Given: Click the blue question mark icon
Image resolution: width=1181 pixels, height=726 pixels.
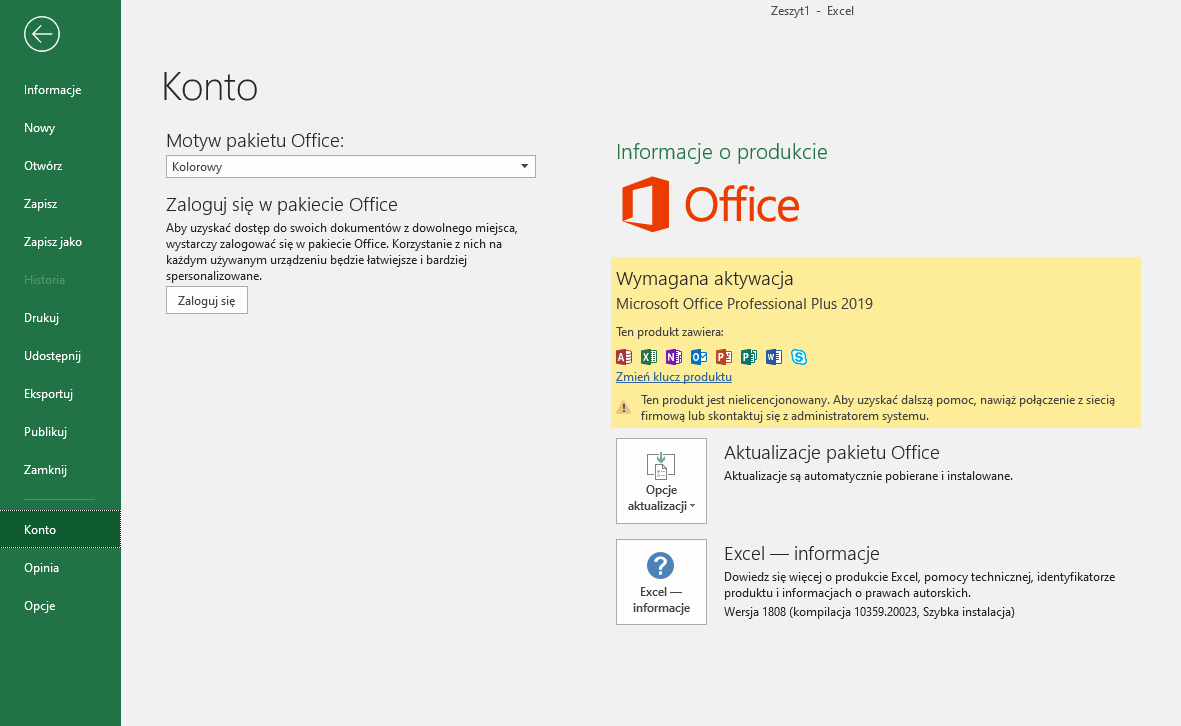Looking at the screenshot, I should (661, 566).
